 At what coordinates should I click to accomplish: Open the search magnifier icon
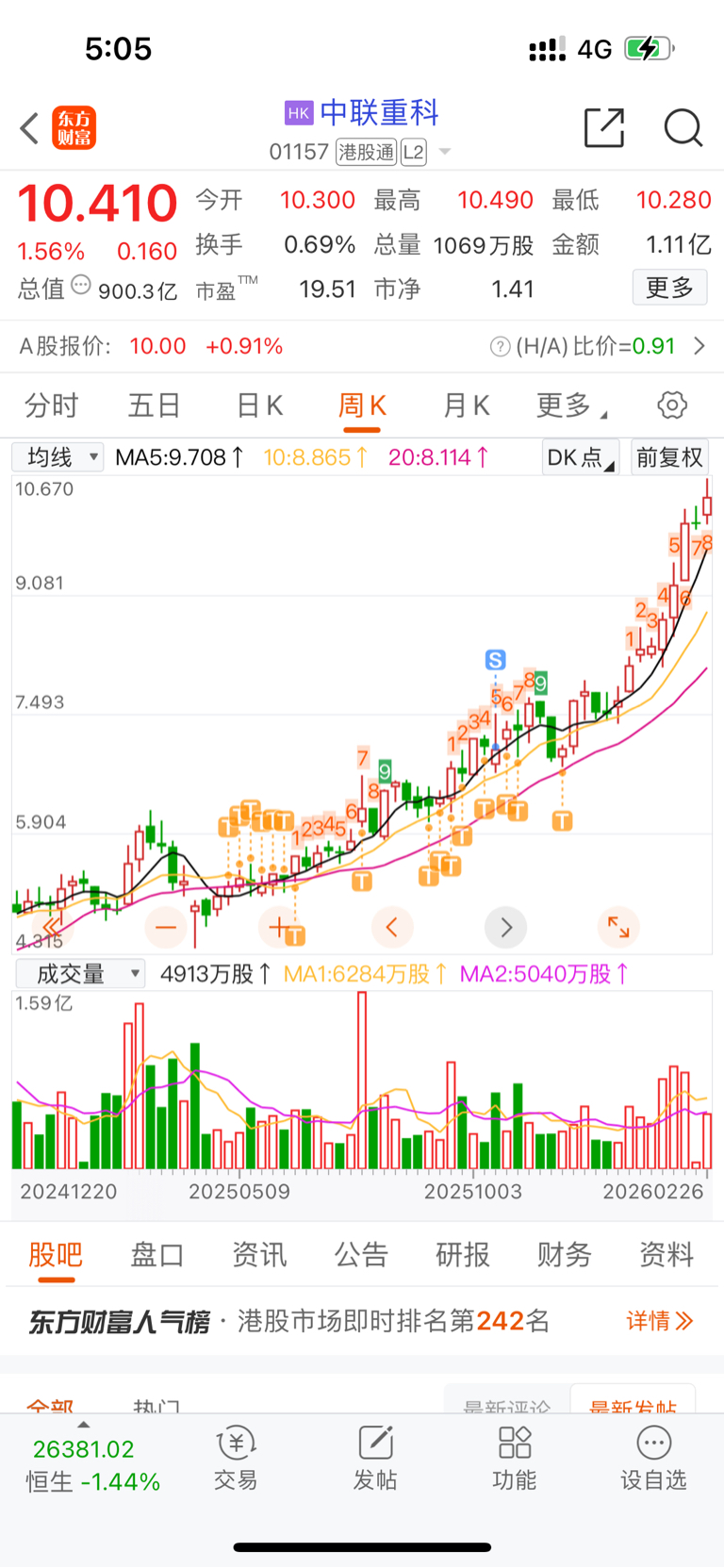click(x=683, y=127)
